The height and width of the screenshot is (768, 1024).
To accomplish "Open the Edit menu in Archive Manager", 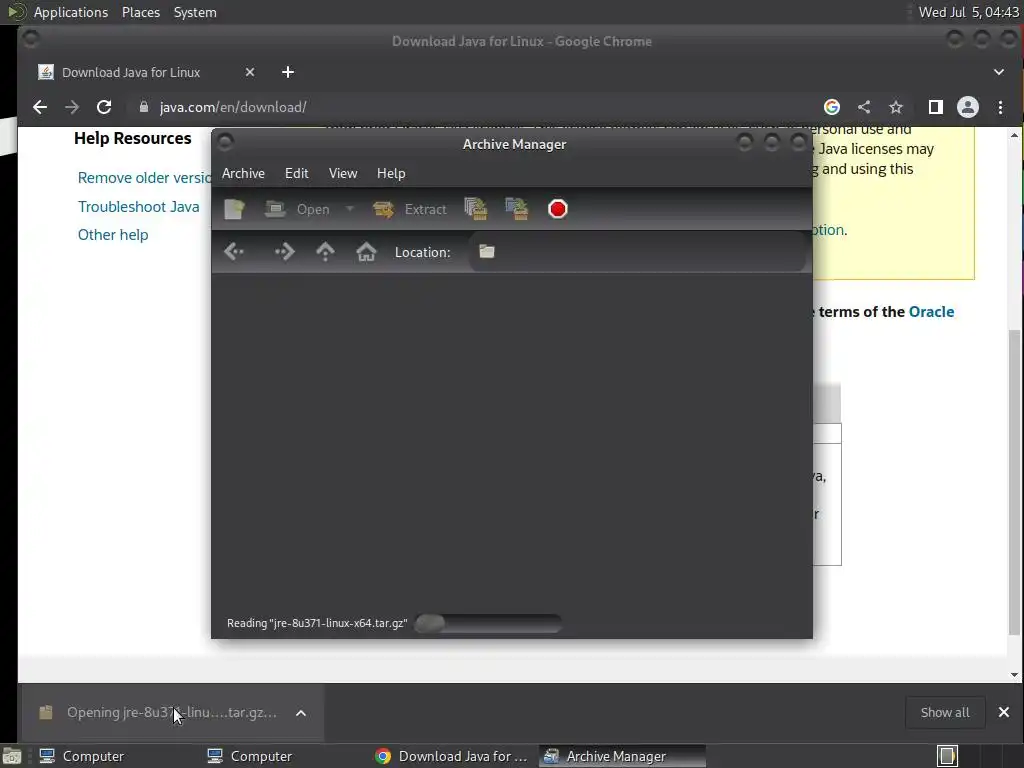I will [296, 173].
